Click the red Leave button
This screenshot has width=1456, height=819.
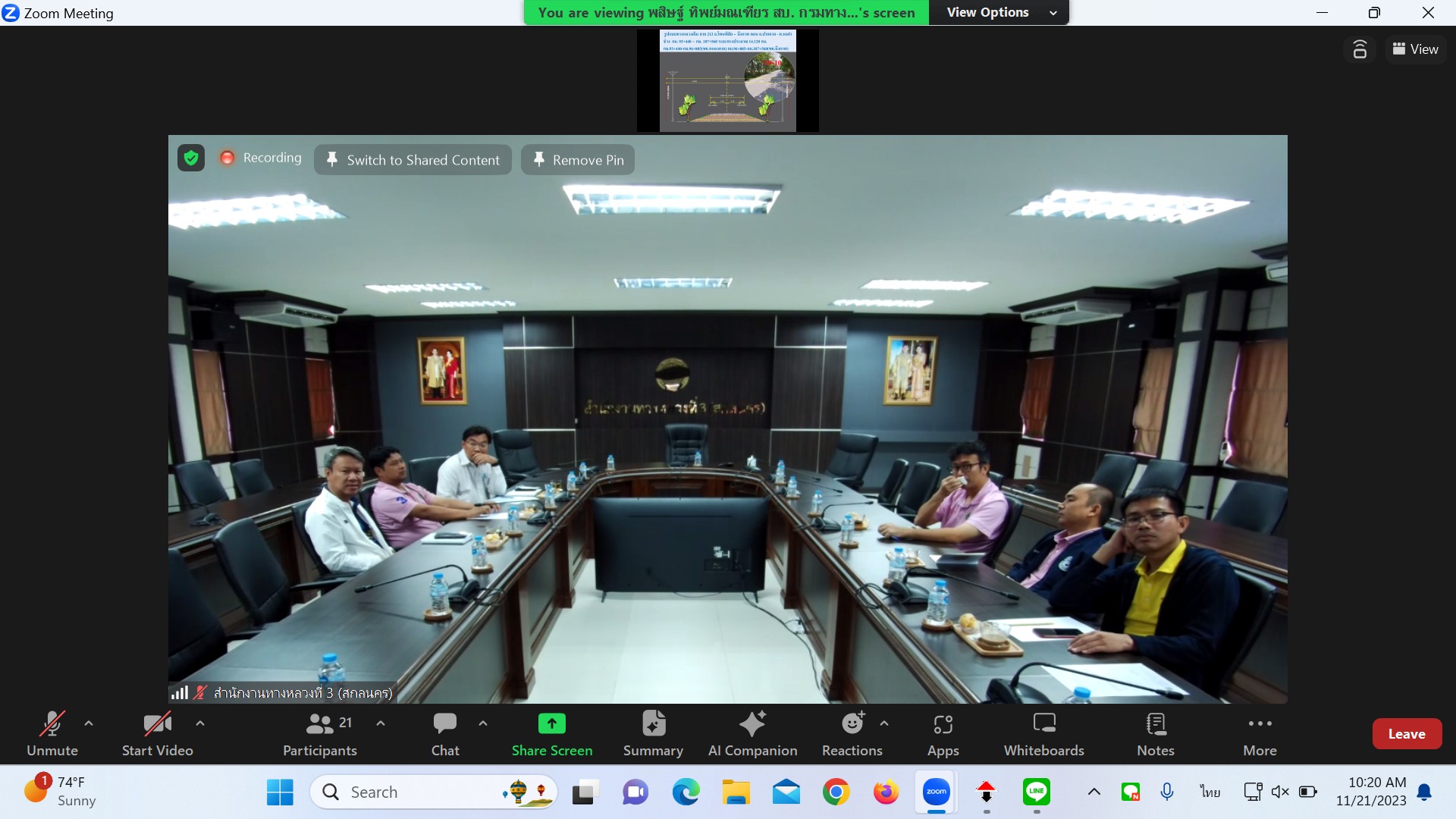(x=1406, y=733)
